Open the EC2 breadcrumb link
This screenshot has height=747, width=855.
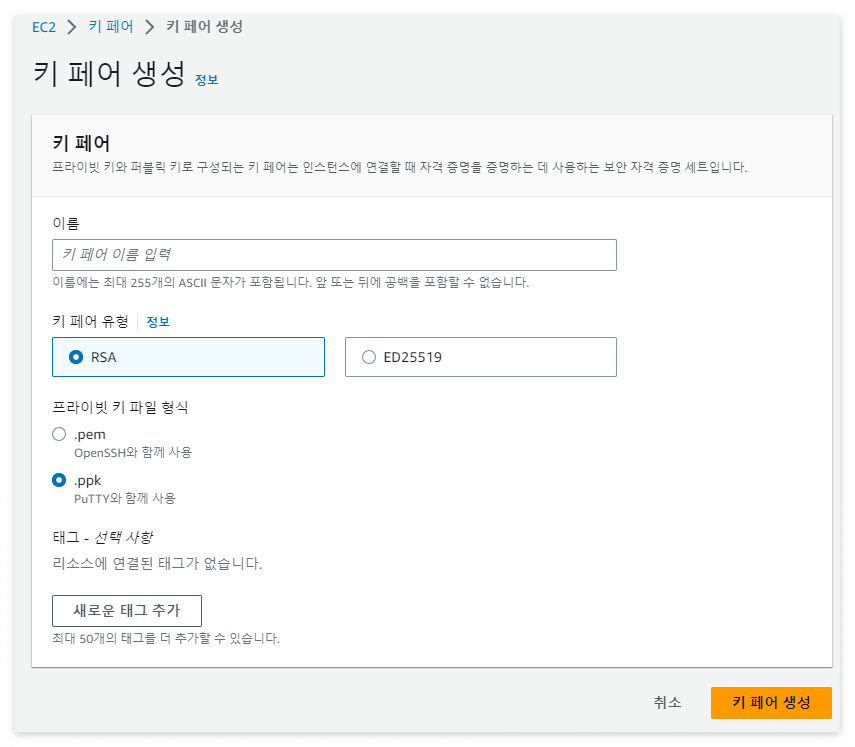click(x=44, y=27)
